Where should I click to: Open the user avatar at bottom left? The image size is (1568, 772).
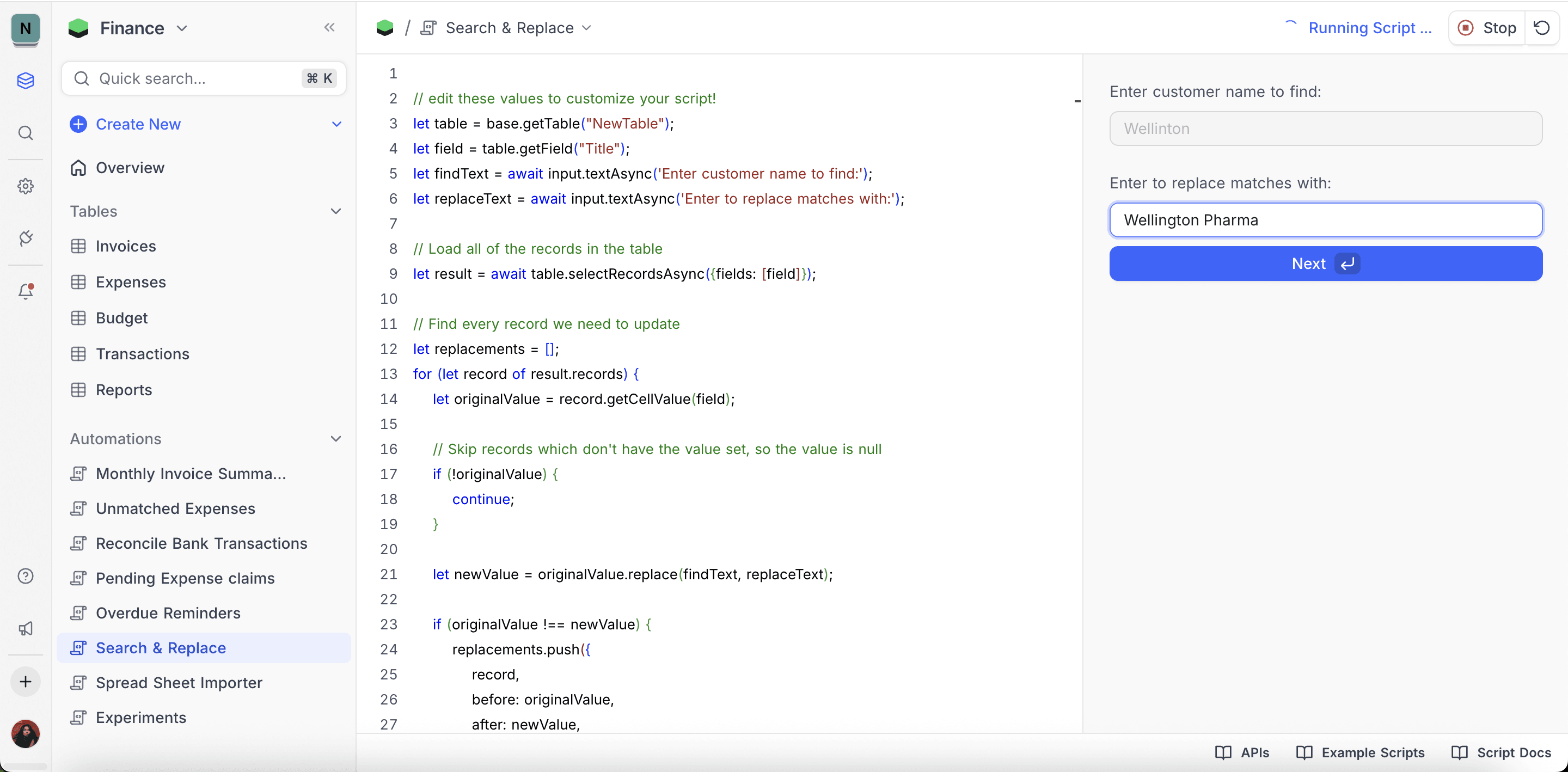tap(26, 734)
